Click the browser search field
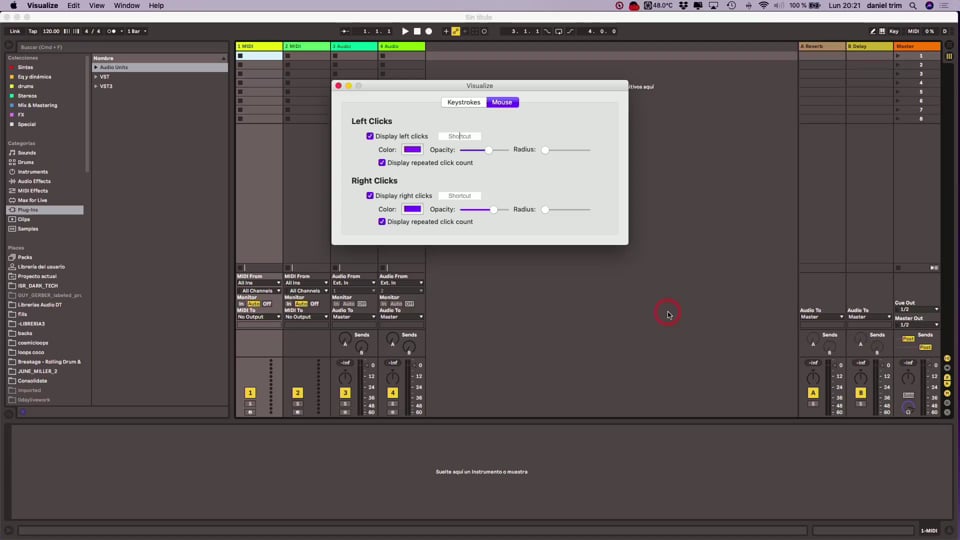Viewport: 960px width, 540px height. [x=121, y=47]
